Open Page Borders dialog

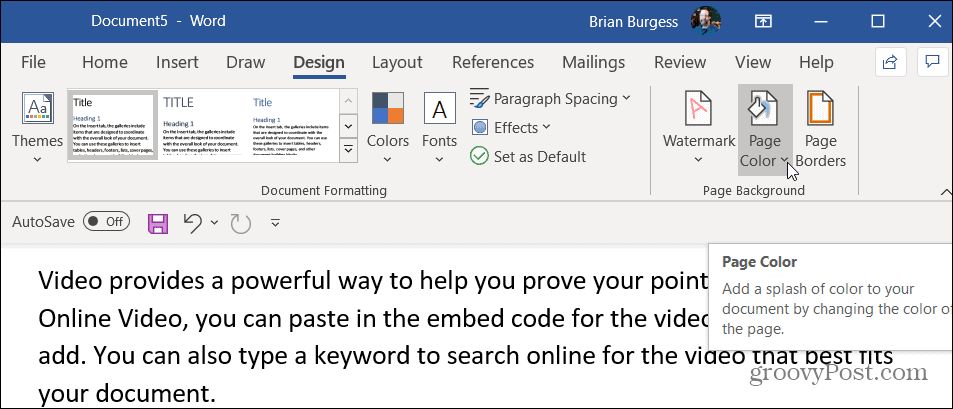(821, 128)
